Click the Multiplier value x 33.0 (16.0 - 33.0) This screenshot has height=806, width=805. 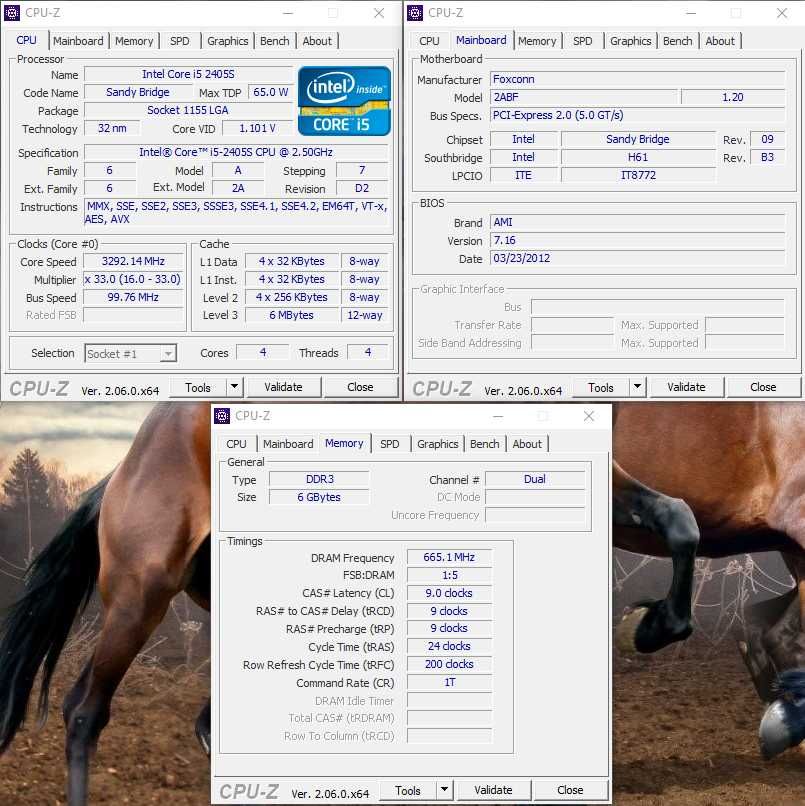click(x=133, y=279)
